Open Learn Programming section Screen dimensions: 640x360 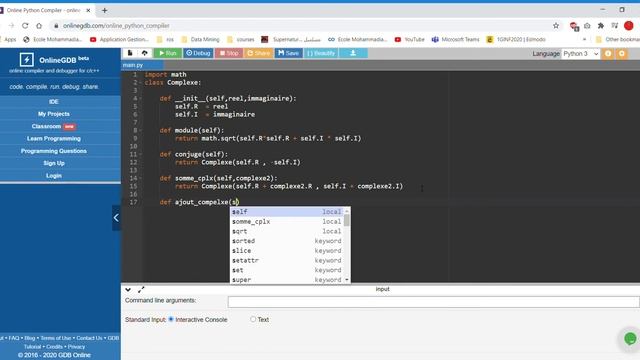pos(53,138)
